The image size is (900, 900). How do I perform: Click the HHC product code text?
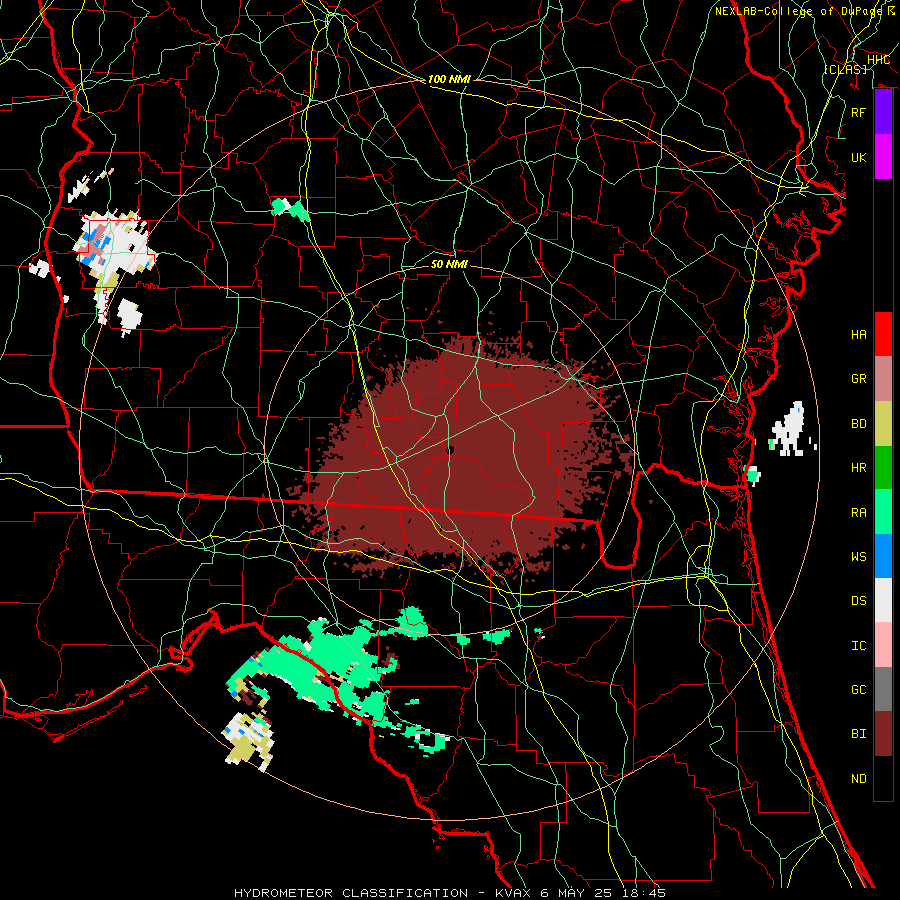point(878,60)
